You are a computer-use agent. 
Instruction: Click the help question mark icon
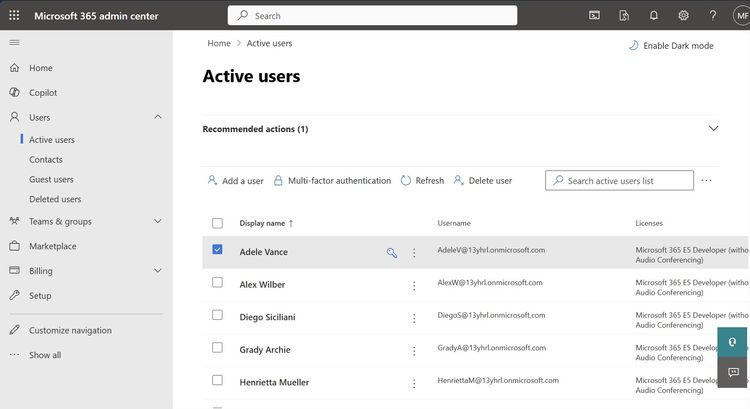click(x=713, y=15)
